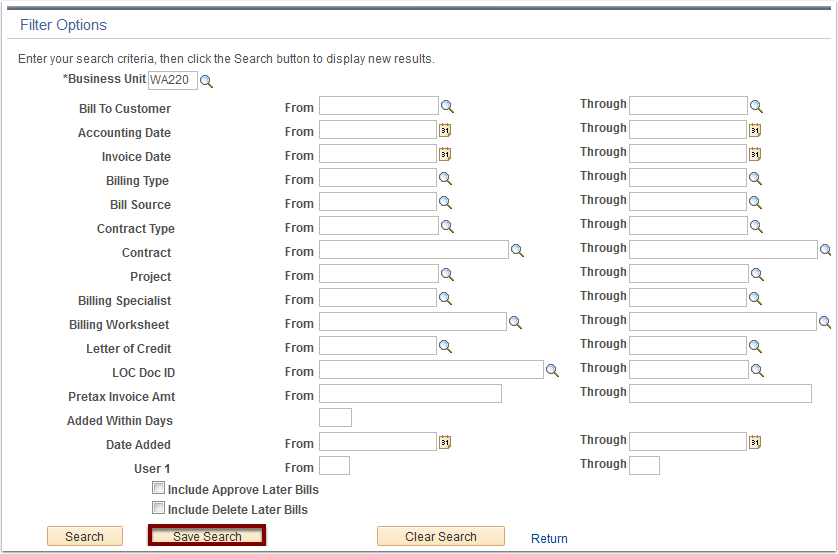838x554 pixels.
Task: Focus the Business Unit field WA220
Action: [173, 80]
